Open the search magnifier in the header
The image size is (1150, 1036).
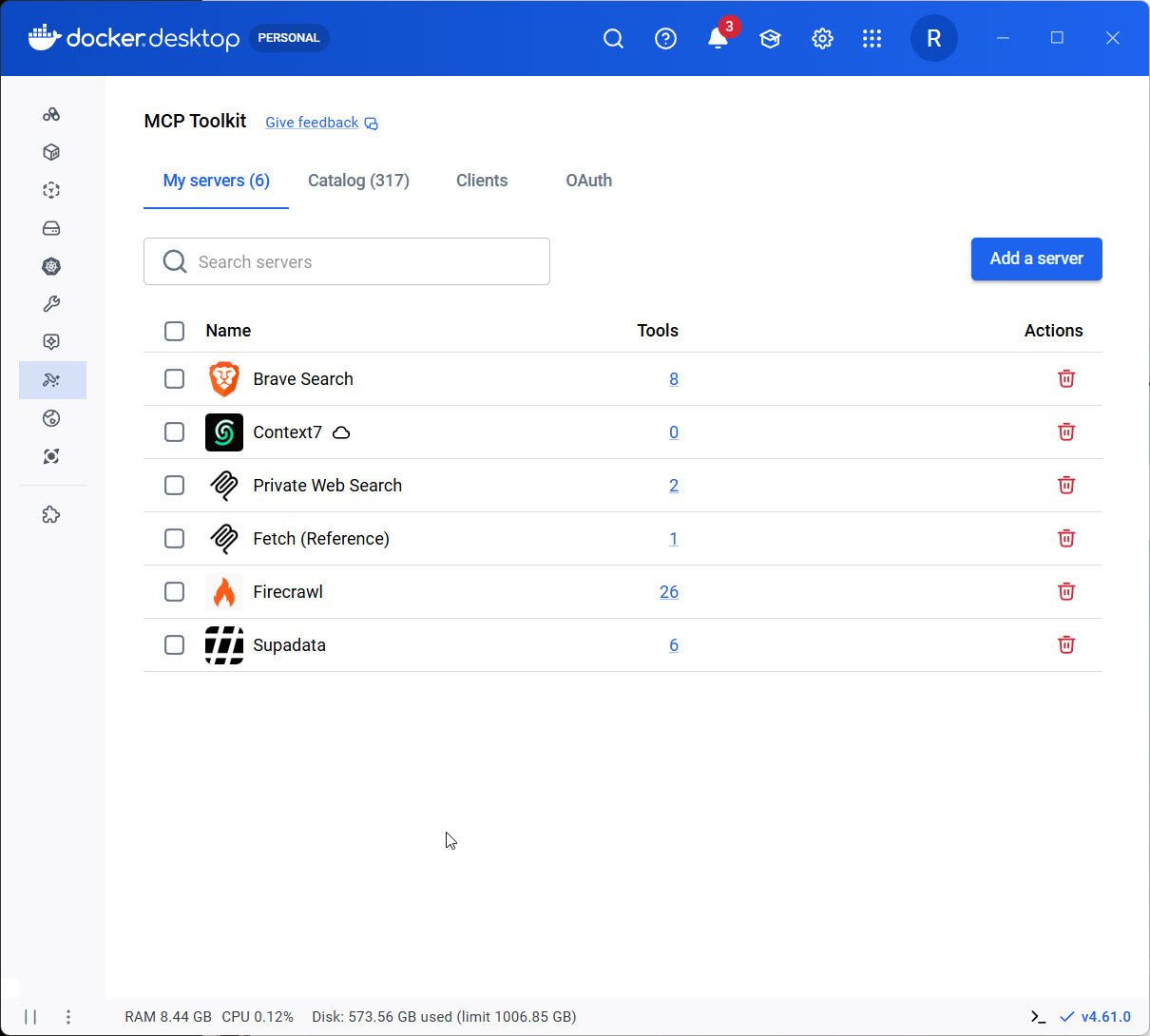coord(614,38)
